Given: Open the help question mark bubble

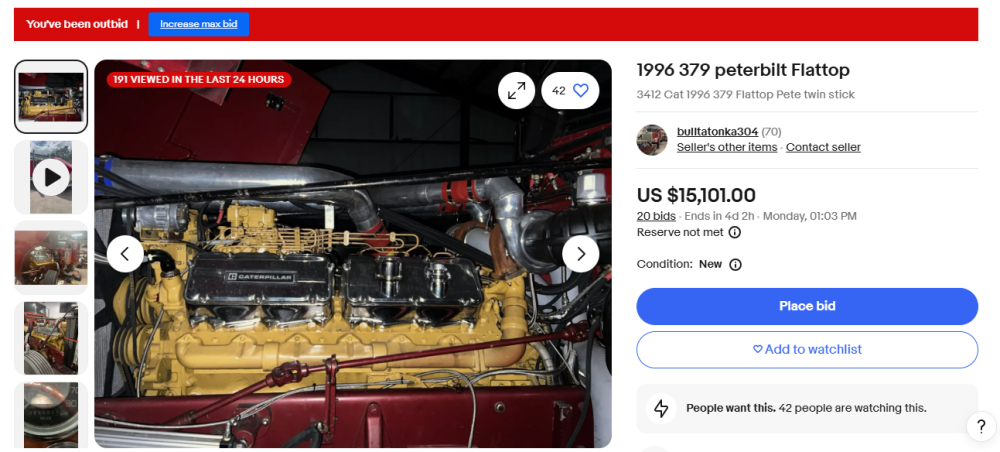Looking at the screenshot, I should point(981,426).
